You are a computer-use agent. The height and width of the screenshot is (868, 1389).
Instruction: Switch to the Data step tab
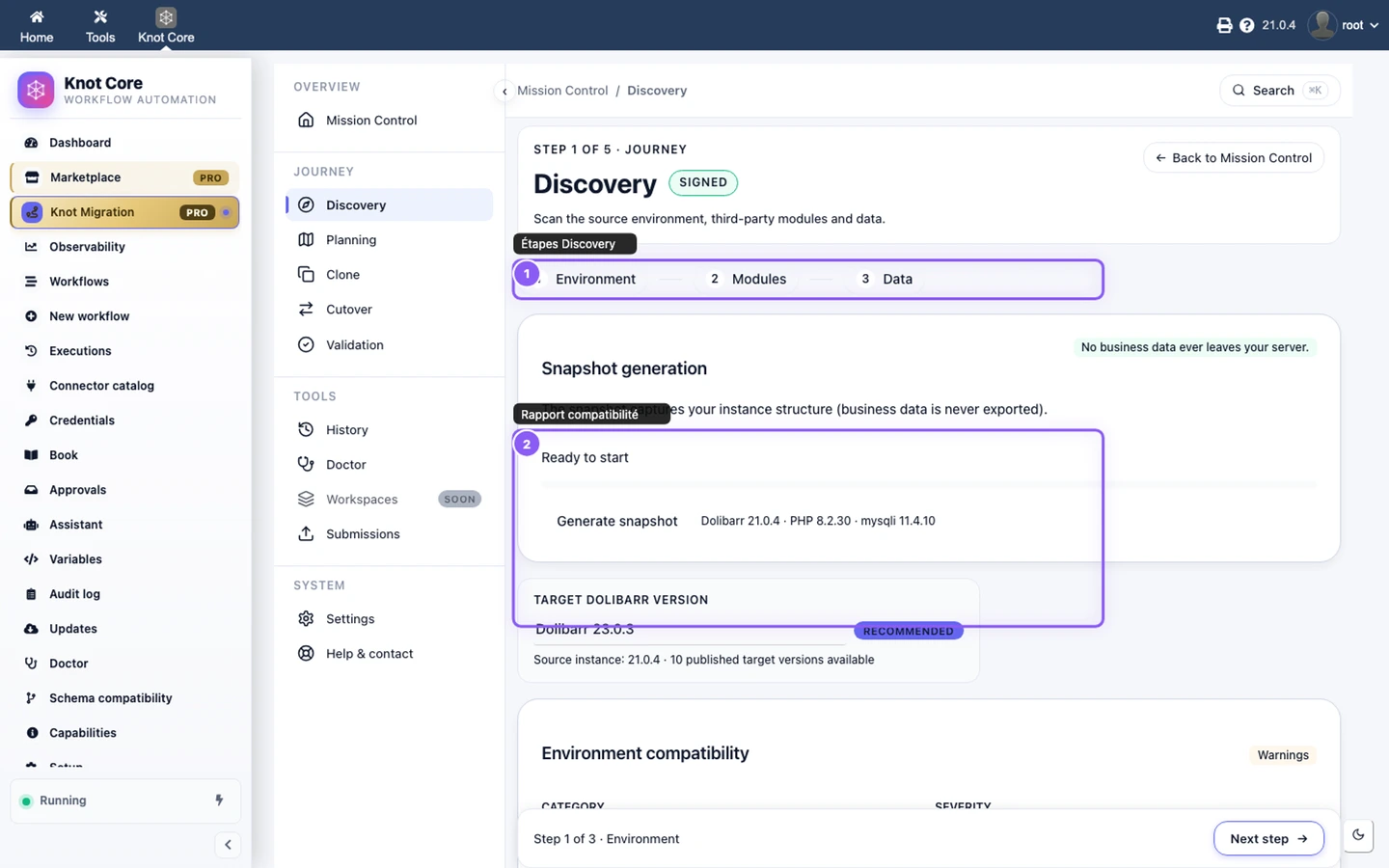click(x=884, y=279)
